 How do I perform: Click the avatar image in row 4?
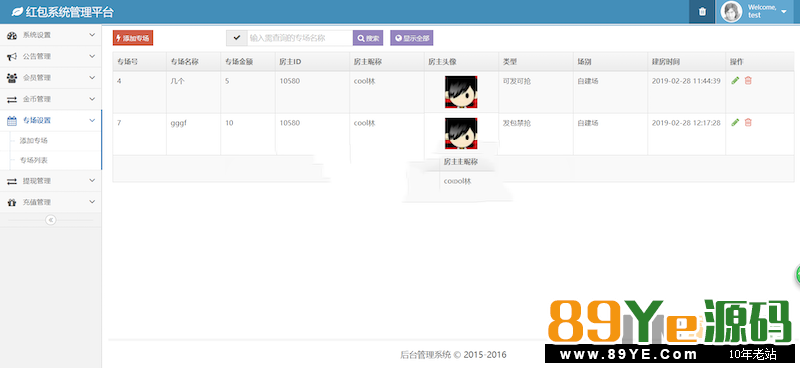(x=461, y=92)
